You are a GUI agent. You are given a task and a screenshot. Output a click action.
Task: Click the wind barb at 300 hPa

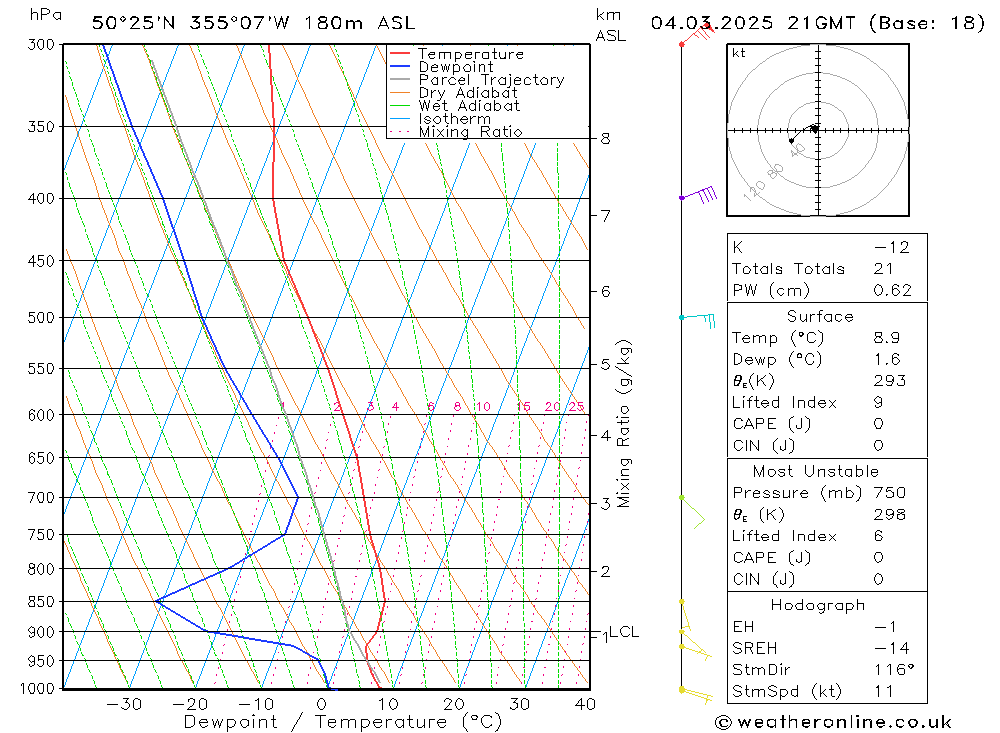[697, 34]
